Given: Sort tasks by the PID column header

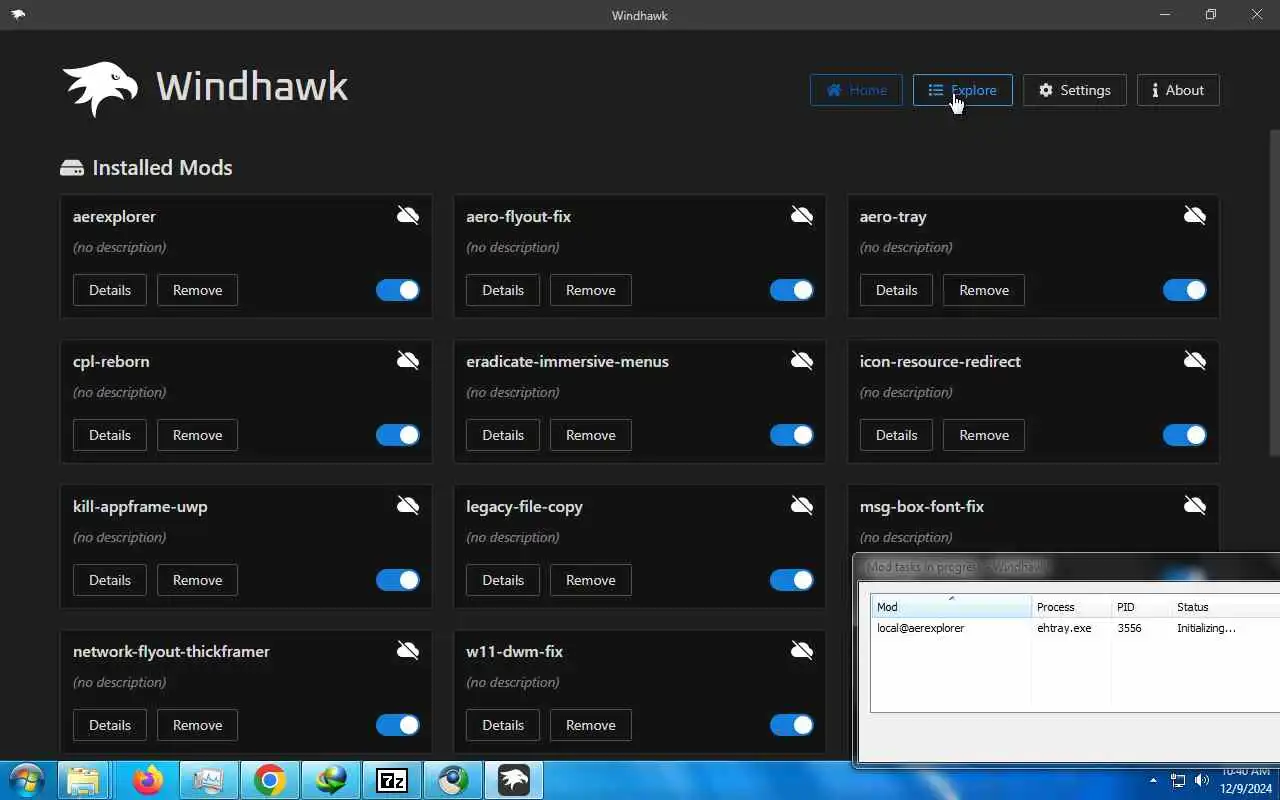Looking at the screenshot, I should [1141, 607].
